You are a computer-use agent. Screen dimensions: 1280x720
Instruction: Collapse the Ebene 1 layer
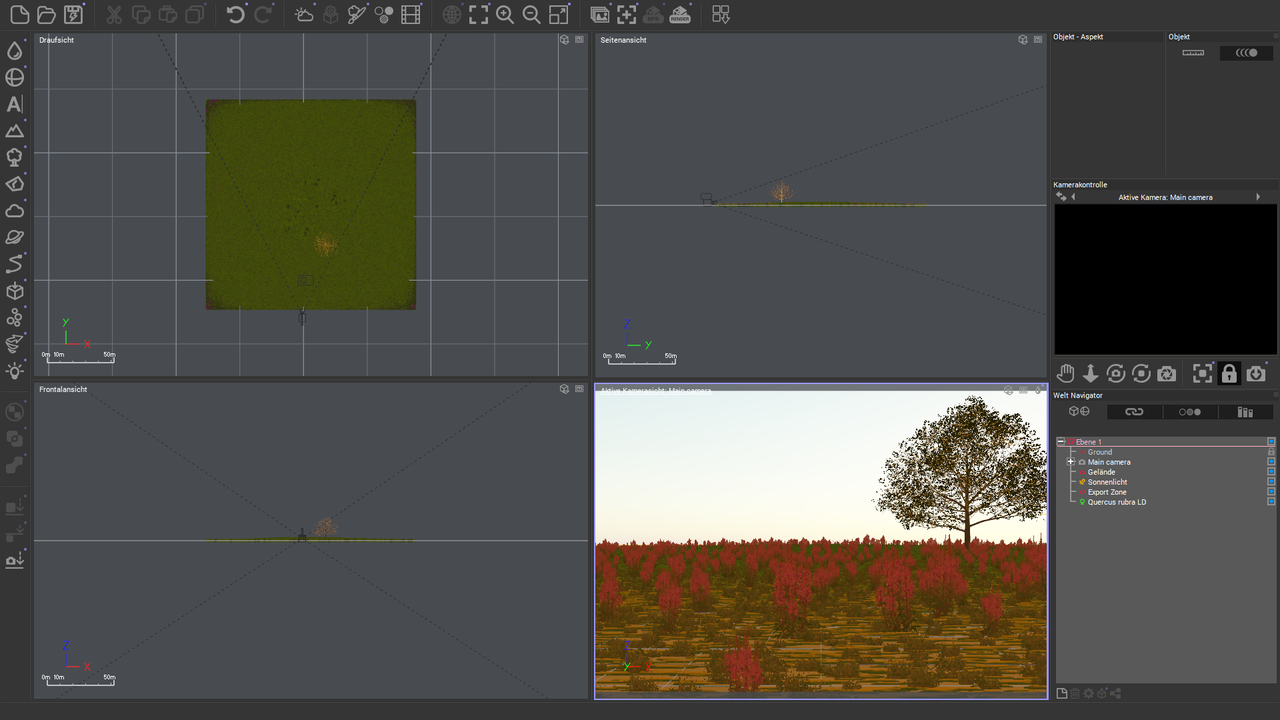pos(1060,442)
